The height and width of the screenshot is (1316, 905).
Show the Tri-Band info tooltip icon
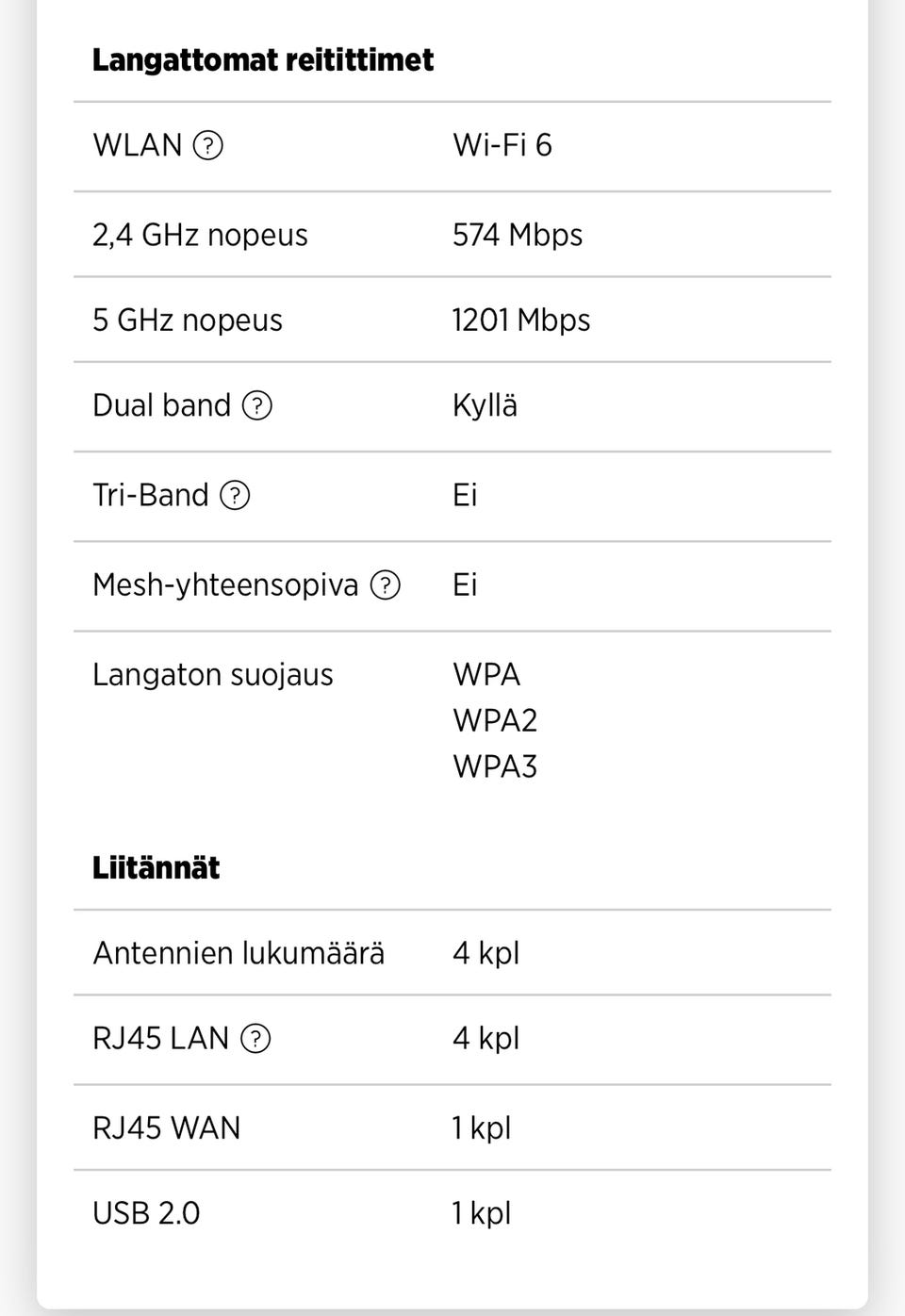pos(235,495)
